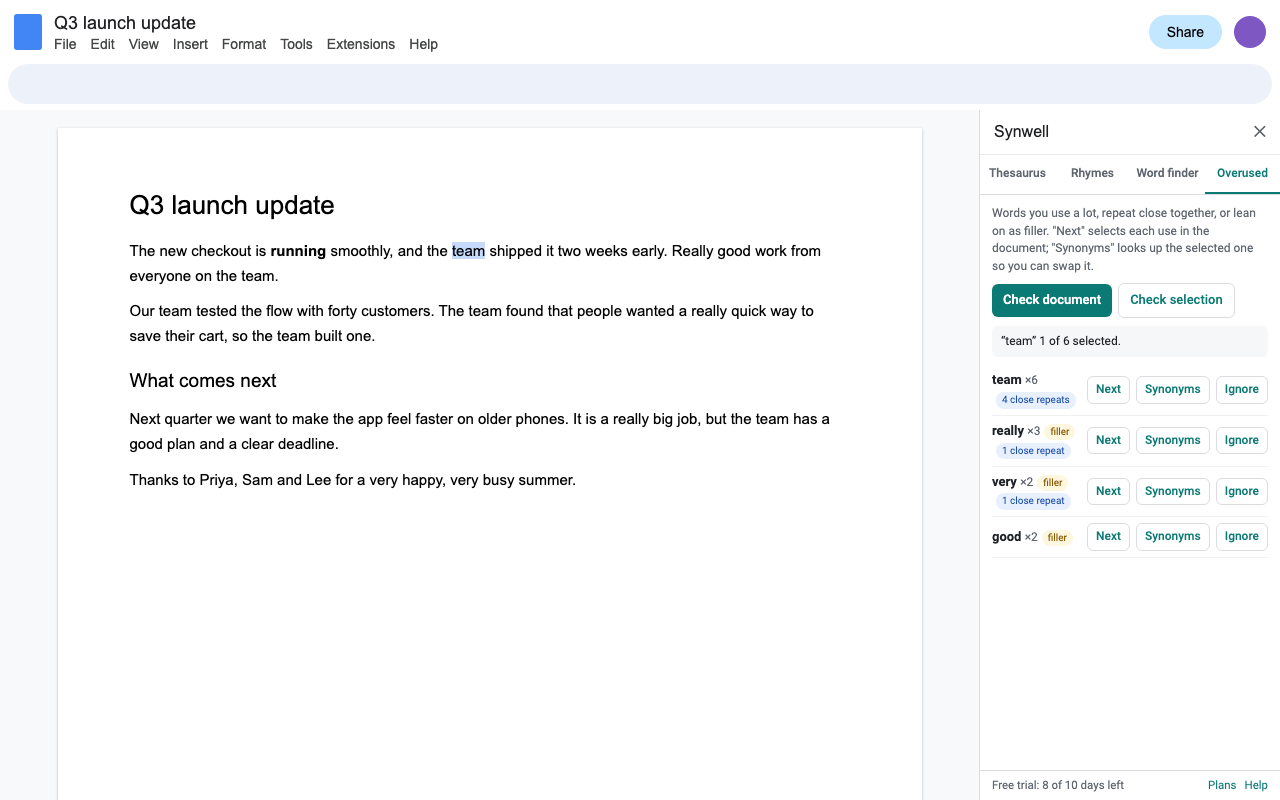Click the "4 close repeats" badge under team
Image resolution: width=1280 pixels, height=800 pixels.
point(1035,400)
